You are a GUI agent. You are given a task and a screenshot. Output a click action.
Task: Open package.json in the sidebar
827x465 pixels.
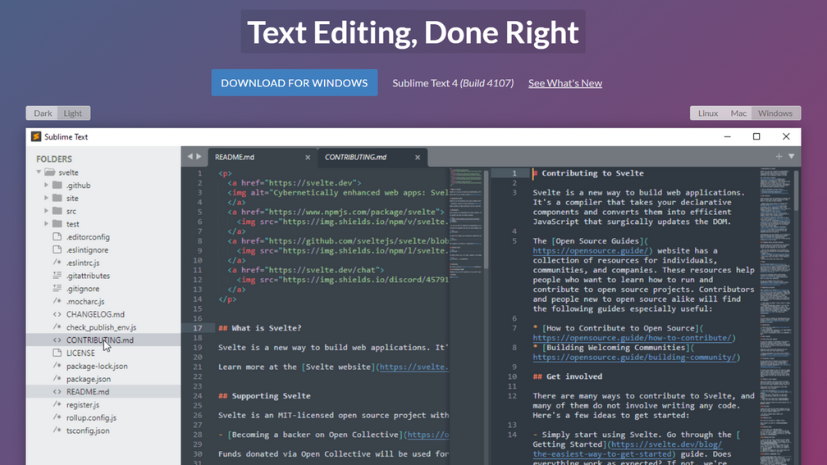click(88, 379)
